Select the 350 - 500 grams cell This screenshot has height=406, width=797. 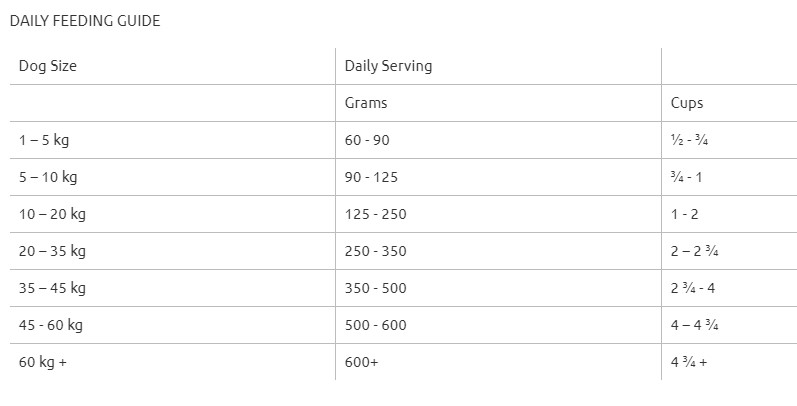point(375,288)
